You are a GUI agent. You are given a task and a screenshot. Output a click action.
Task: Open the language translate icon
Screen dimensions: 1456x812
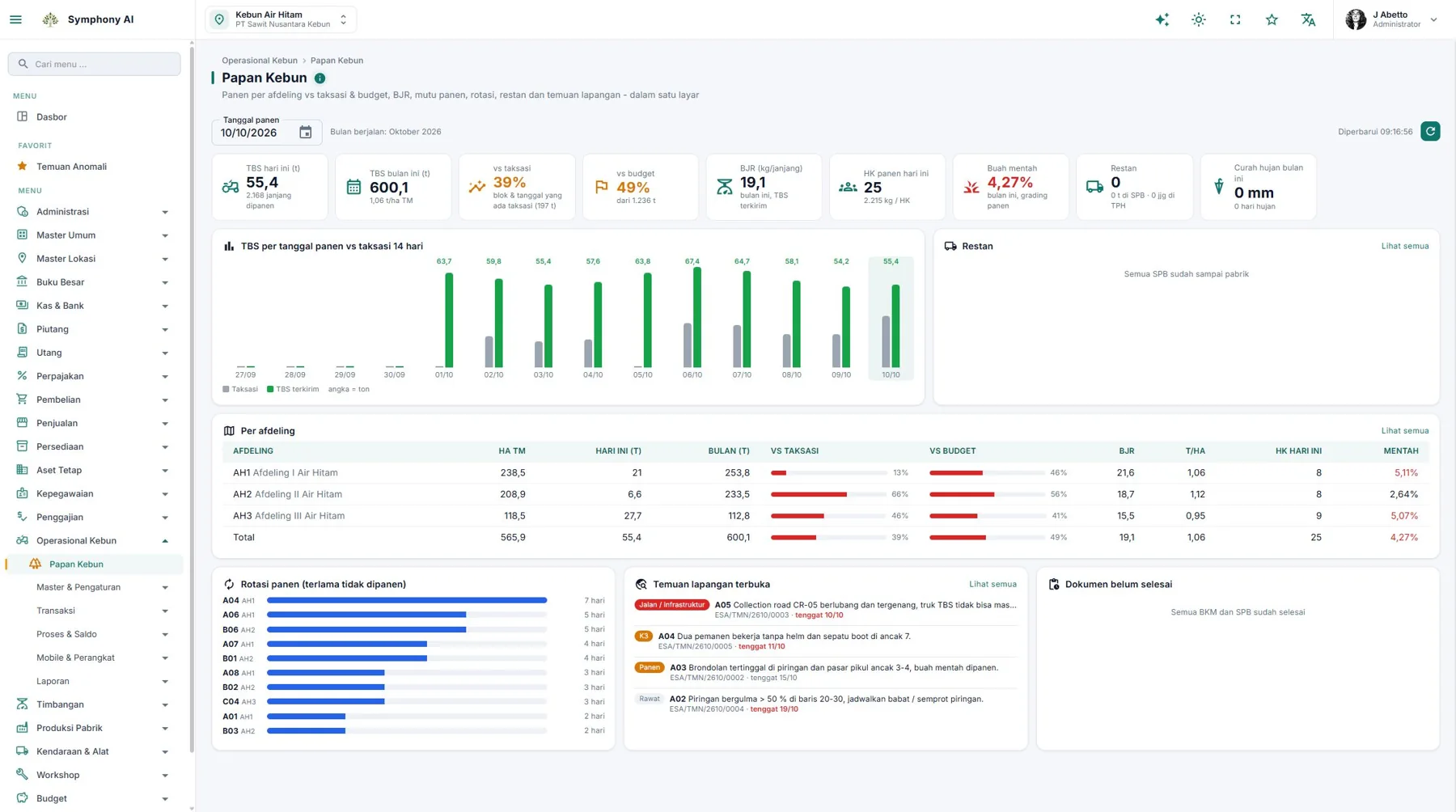[x=1308, y=19]
